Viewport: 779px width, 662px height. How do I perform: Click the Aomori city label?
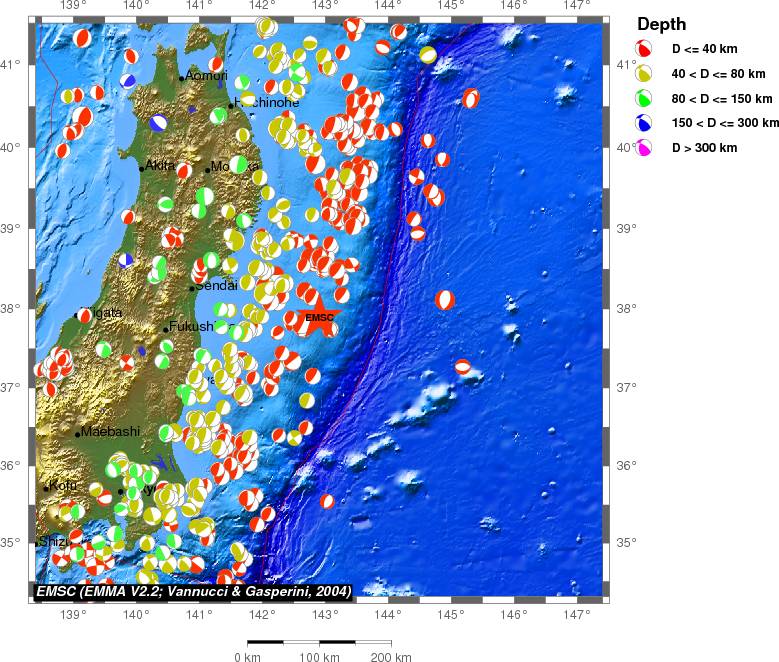pyautogui.click(x=207, y=76)
